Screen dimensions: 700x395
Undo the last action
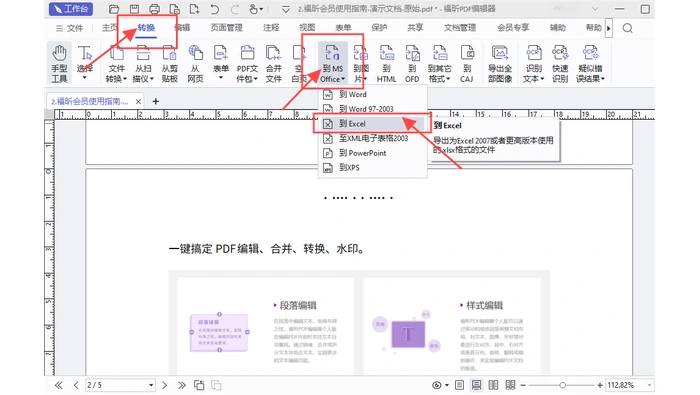(215, 9)
